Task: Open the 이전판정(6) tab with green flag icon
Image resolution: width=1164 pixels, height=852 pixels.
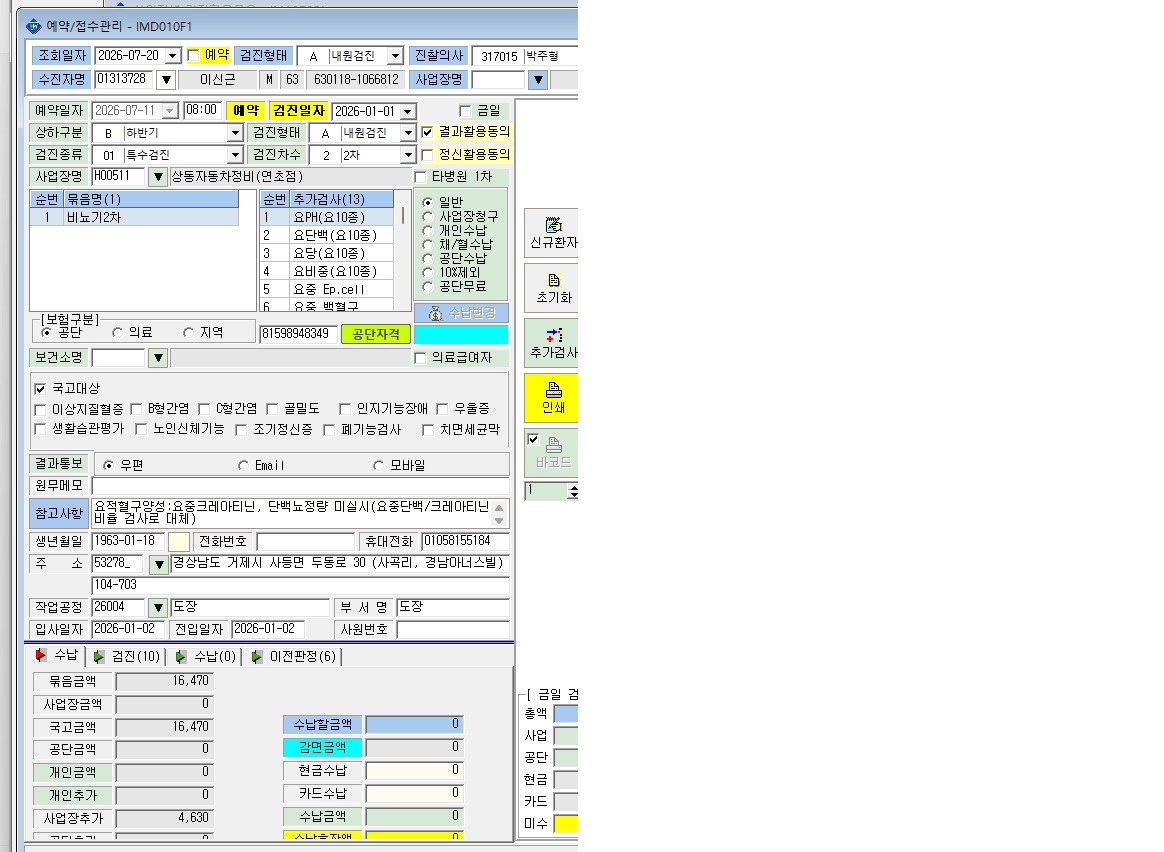Action: coord(294,657)
